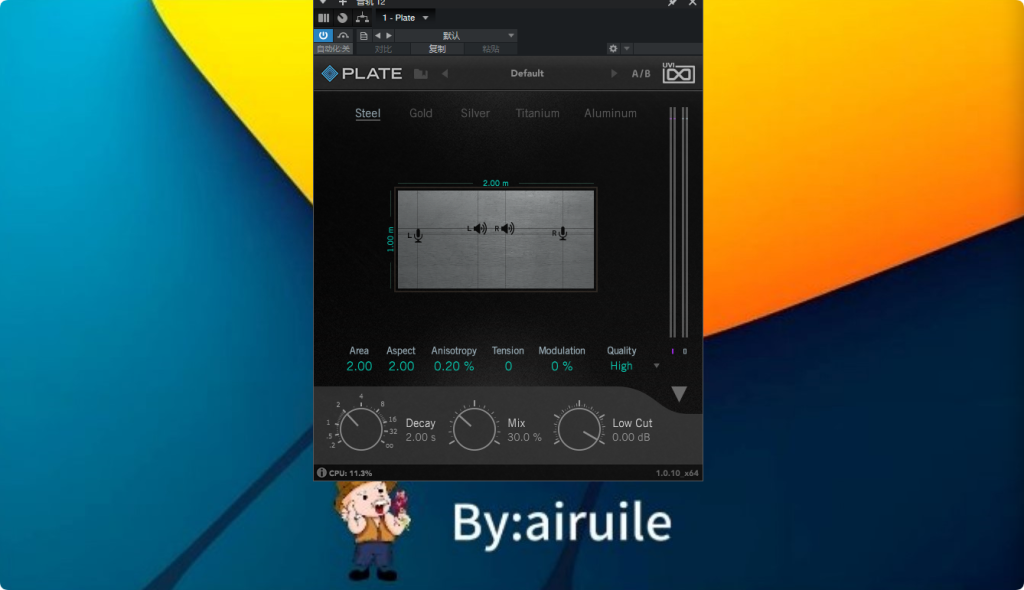This screenshot has width=1024, height=590.
Task: Click the version 1.0.10_x64 text
Action: click(x=677, y=473)
